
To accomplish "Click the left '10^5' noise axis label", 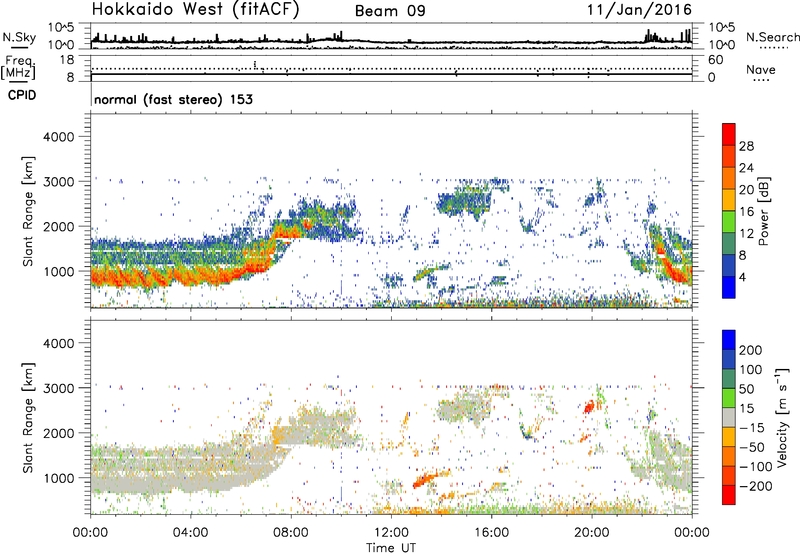I will click(61, 27).
